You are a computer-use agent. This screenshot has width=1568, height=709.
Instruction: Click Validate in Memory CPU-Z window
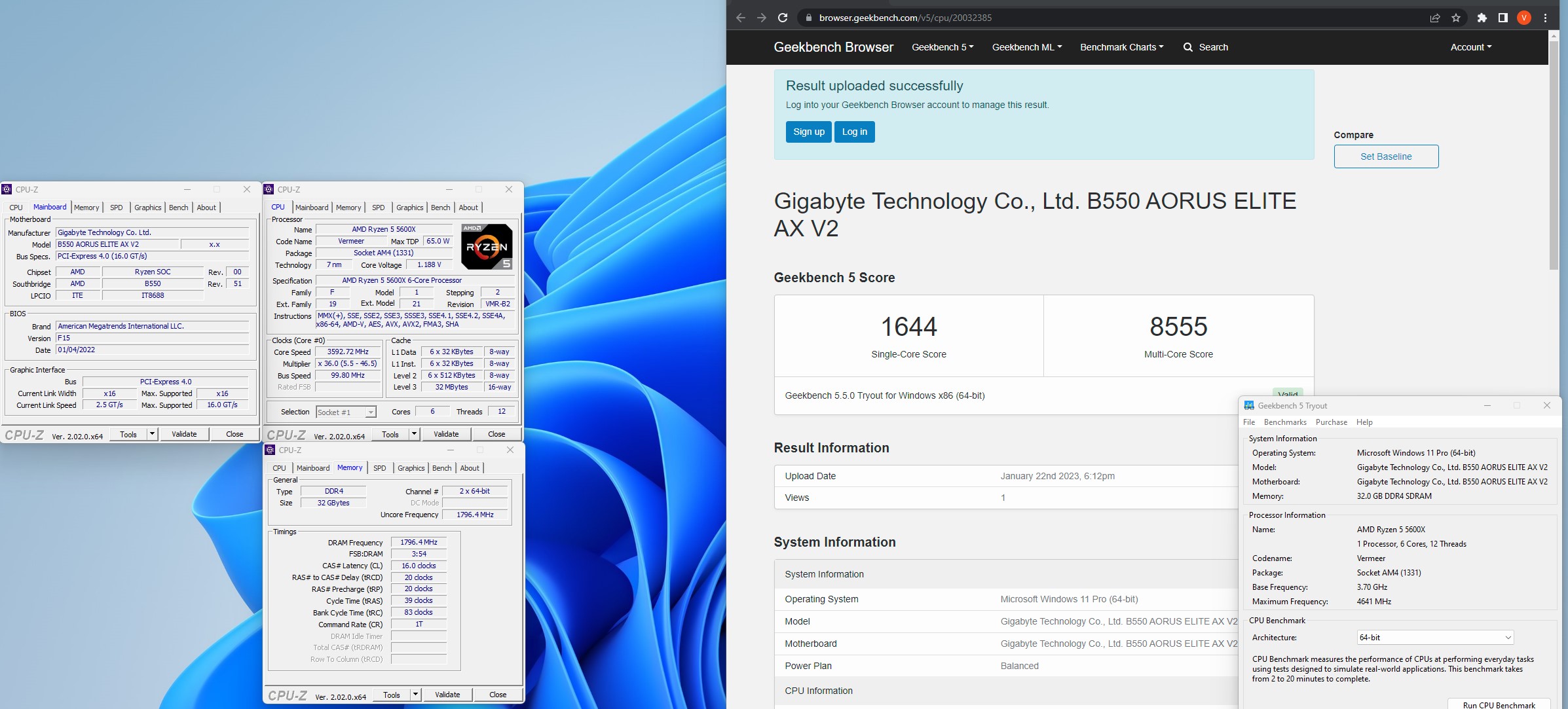click(x=447, y=694)
